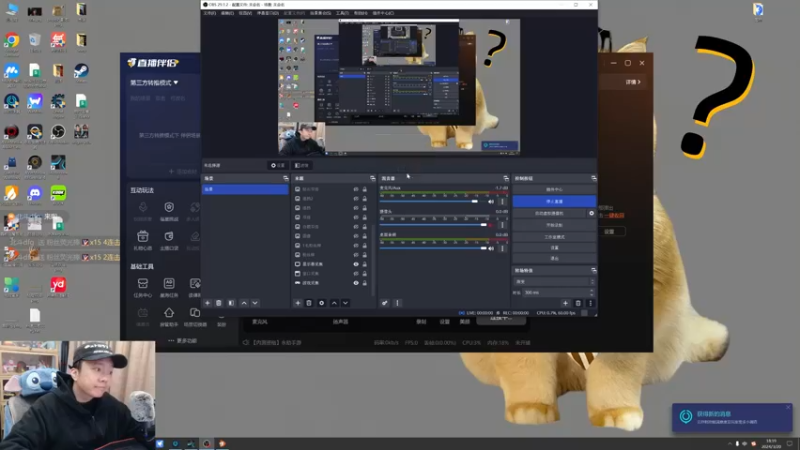This screenshot has height=450, width=800.
Task: Remove the scene transition with trash icon
Action: pos(578,303)
